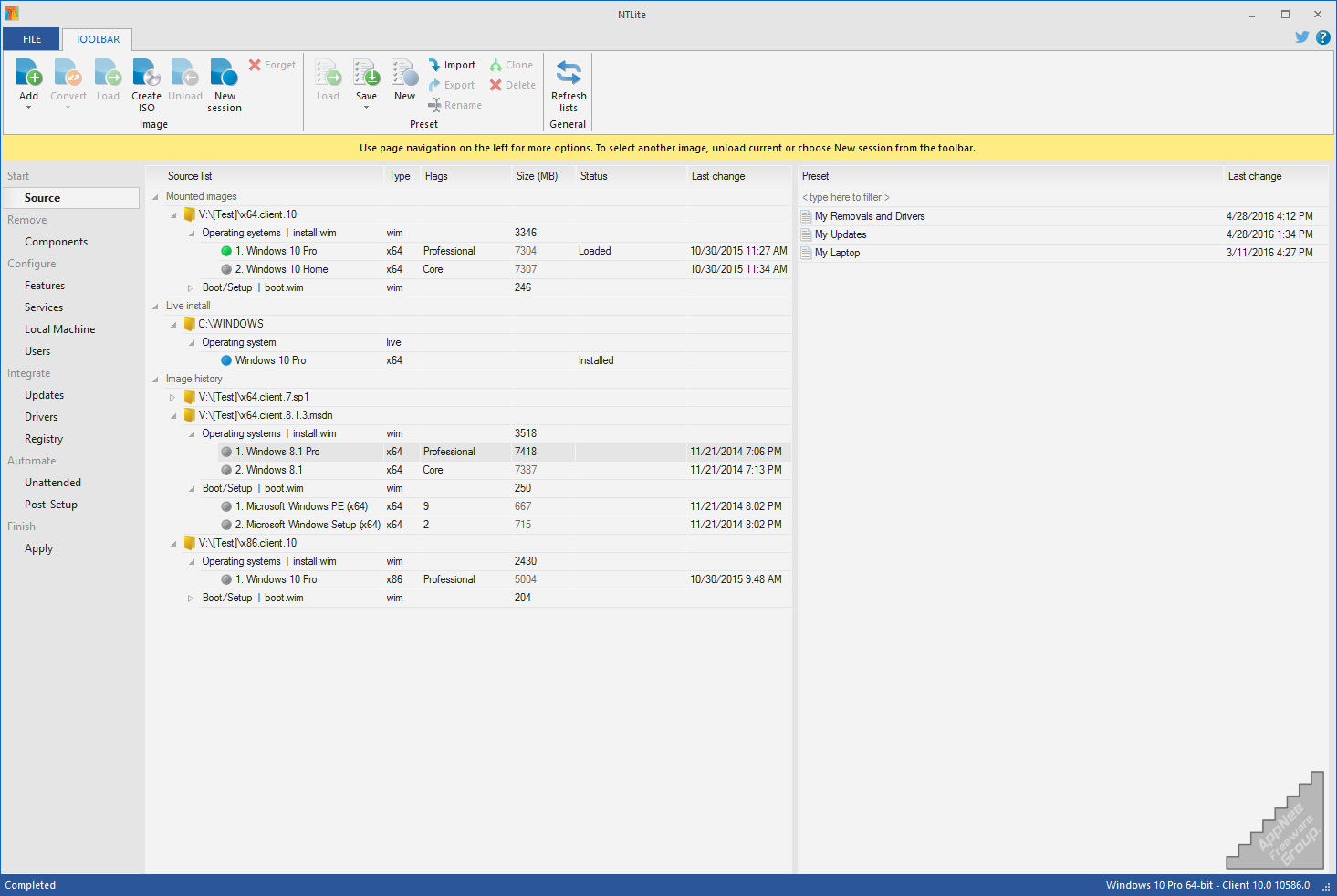
Task: Open the Features page
Action: pos(45,286)
